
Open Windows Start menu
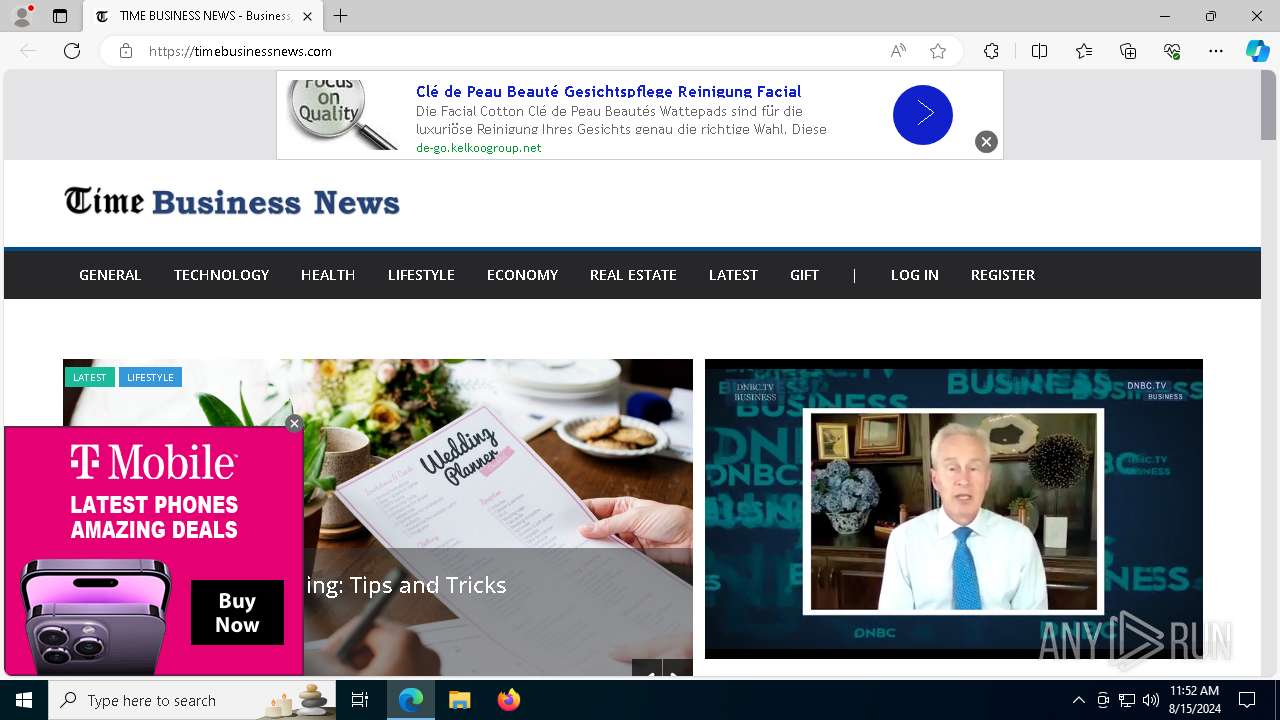pos(24,700)
